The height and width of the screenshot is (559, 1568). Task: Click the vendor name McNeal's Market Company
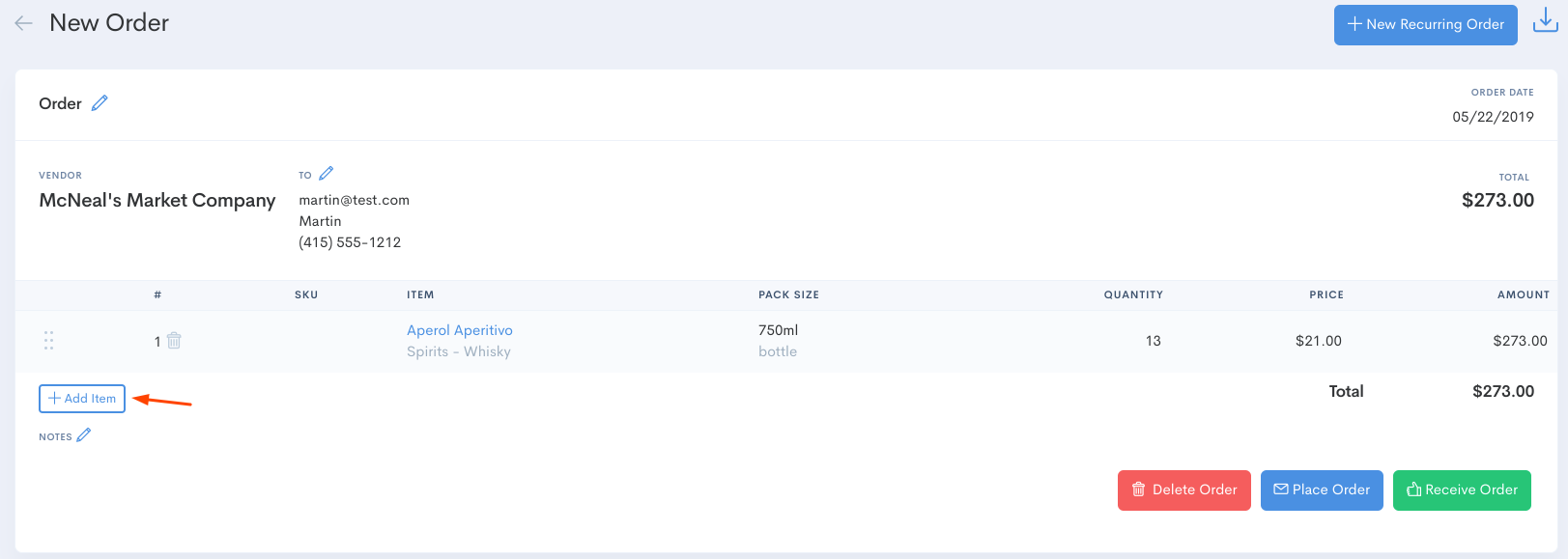(157, 200)
